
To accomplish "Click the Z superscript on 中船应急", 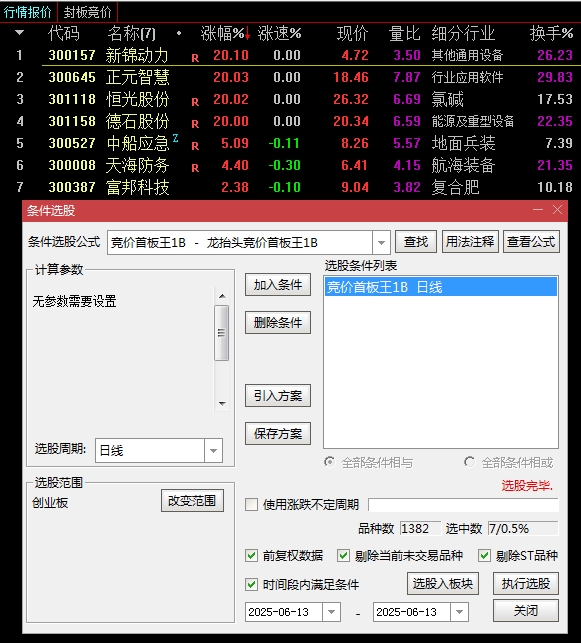I will coord(175,138).
